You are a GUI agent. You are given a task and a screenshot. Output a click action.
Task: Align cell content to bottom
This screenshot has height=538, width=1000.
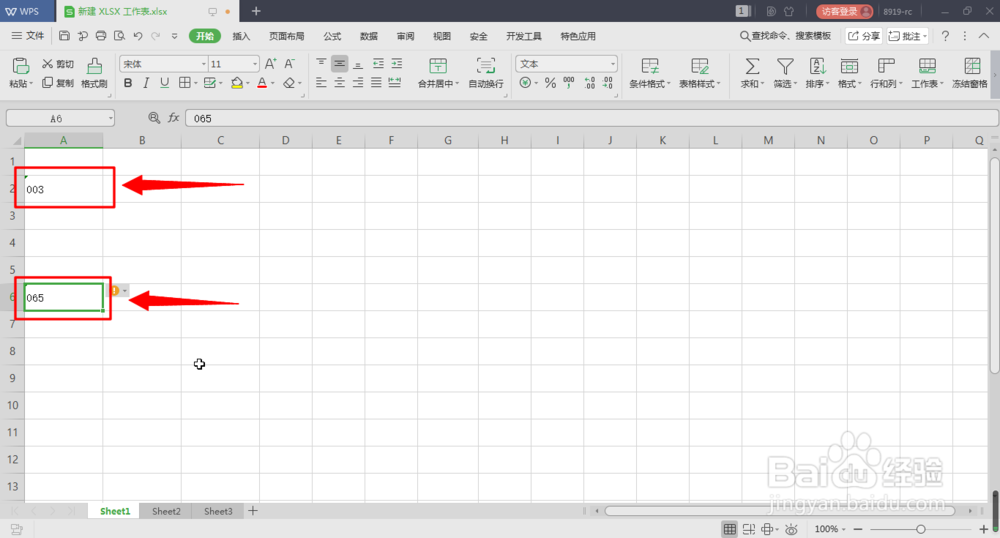(358, 63)
